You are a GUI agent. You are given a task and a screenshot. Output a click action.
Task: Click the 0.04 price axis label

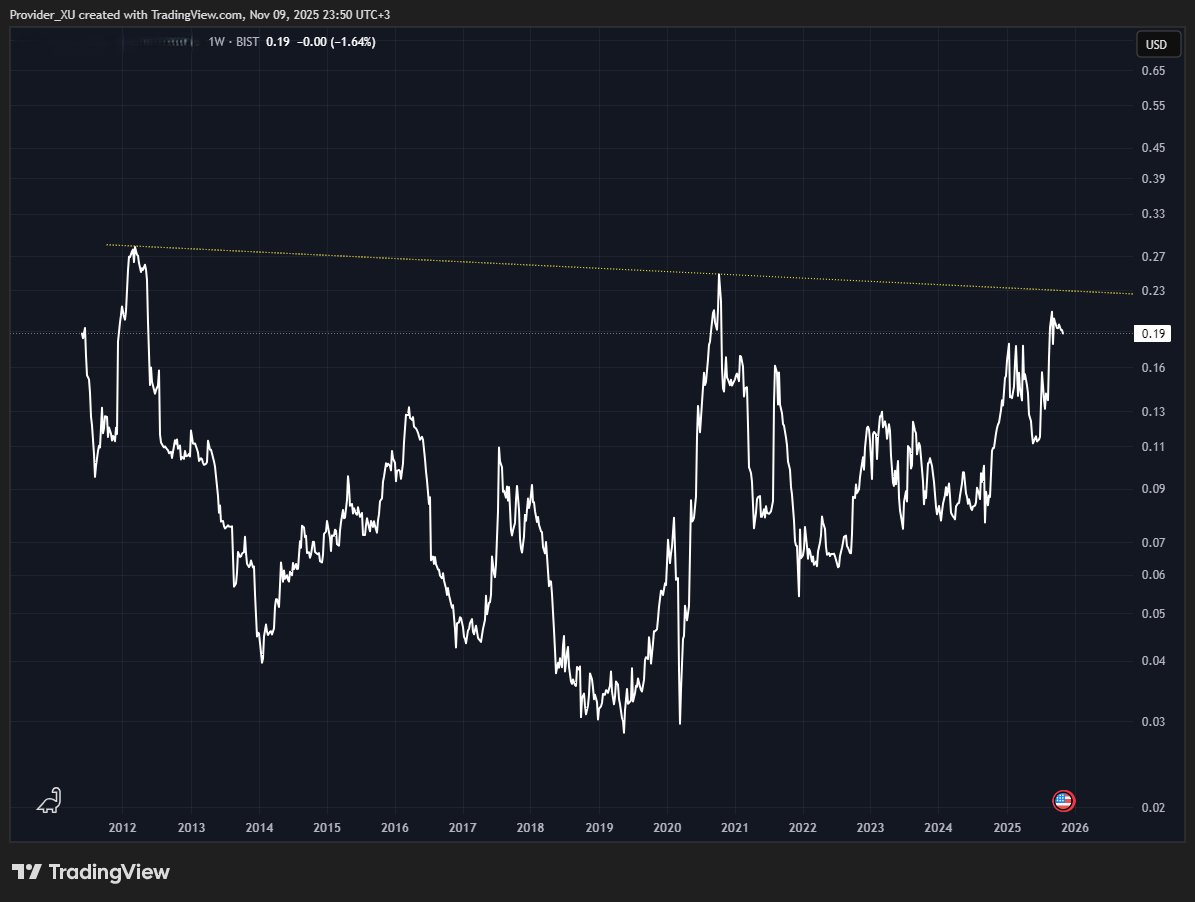pos(1153,661)
